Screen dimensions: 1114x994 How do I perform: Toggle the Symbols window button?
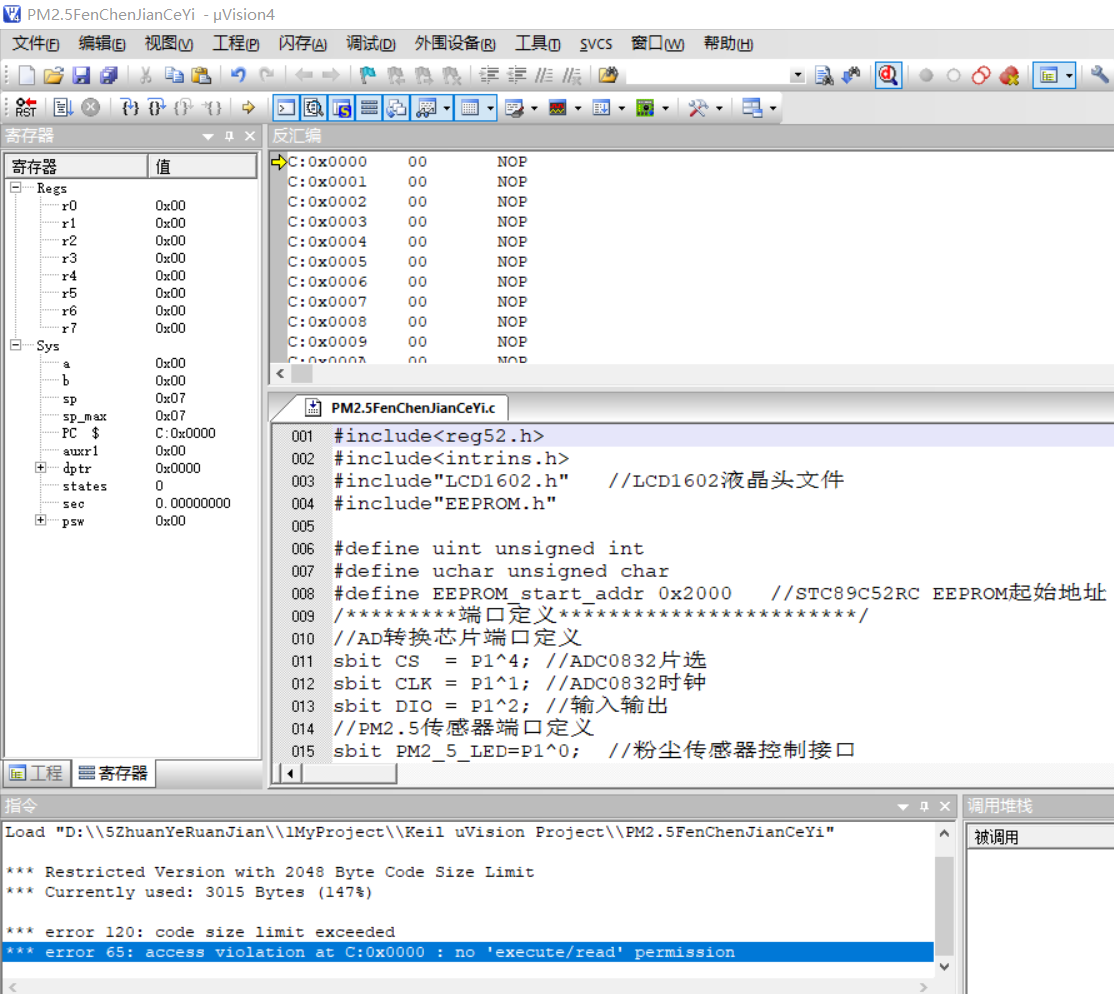[x=342, y=108]
